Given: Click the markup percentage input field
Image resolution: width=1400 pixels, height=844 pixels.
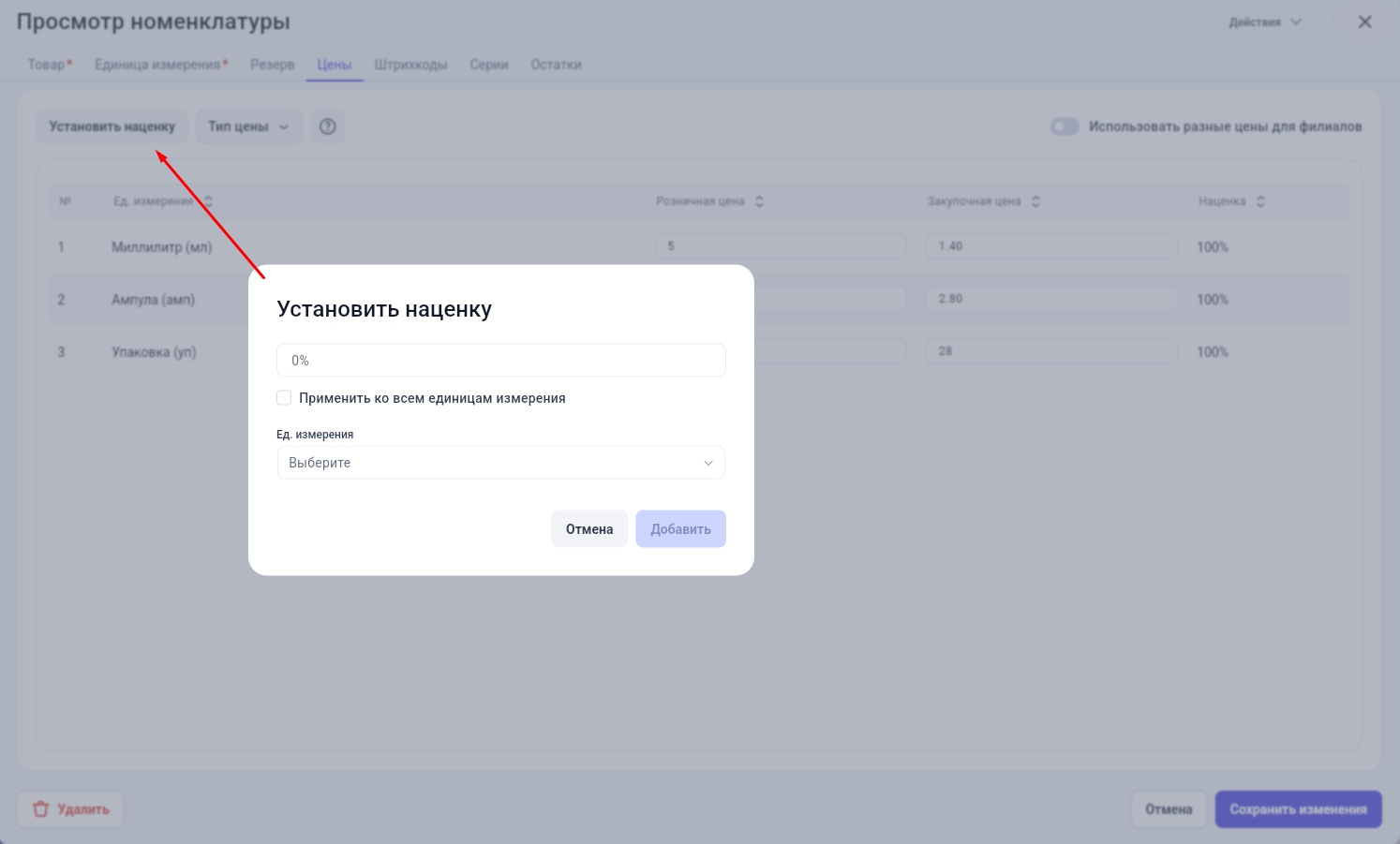Looking at the screenshot, I should pyautogui.click(x=501, y=361).
